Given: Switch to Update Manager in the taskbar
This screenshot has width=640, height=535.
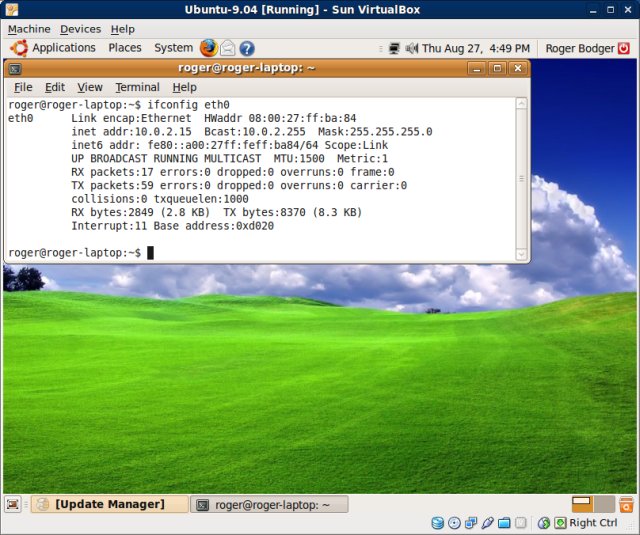Looking at the screenshot, I should [110, 504].
